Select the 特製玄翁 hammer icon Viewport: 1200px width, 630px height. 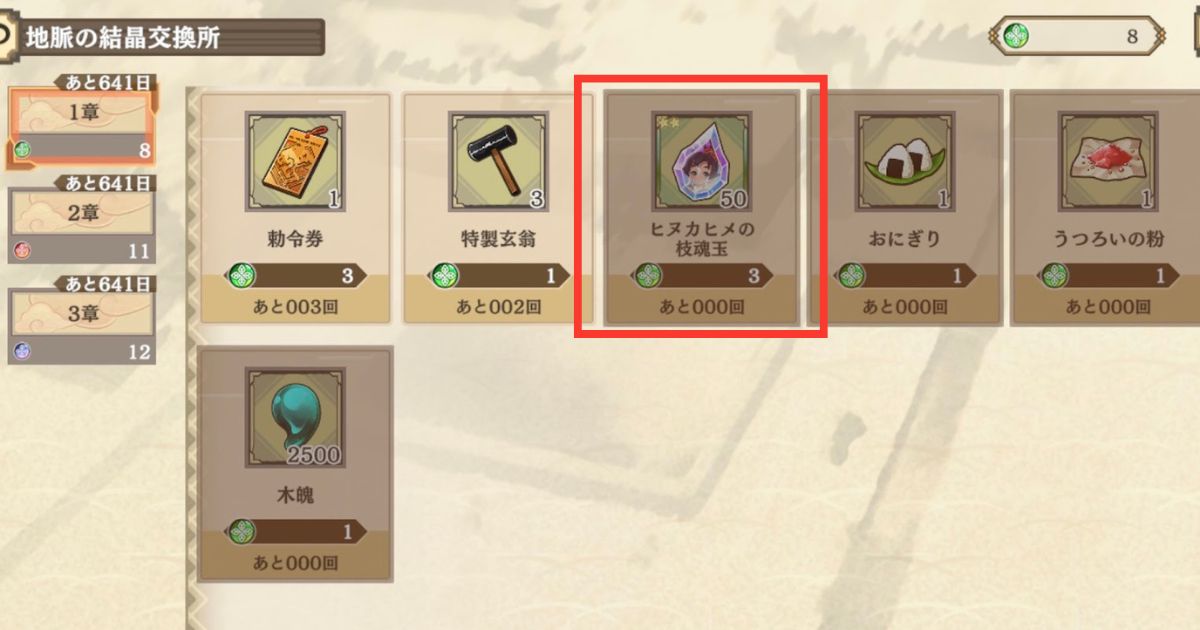499,161
